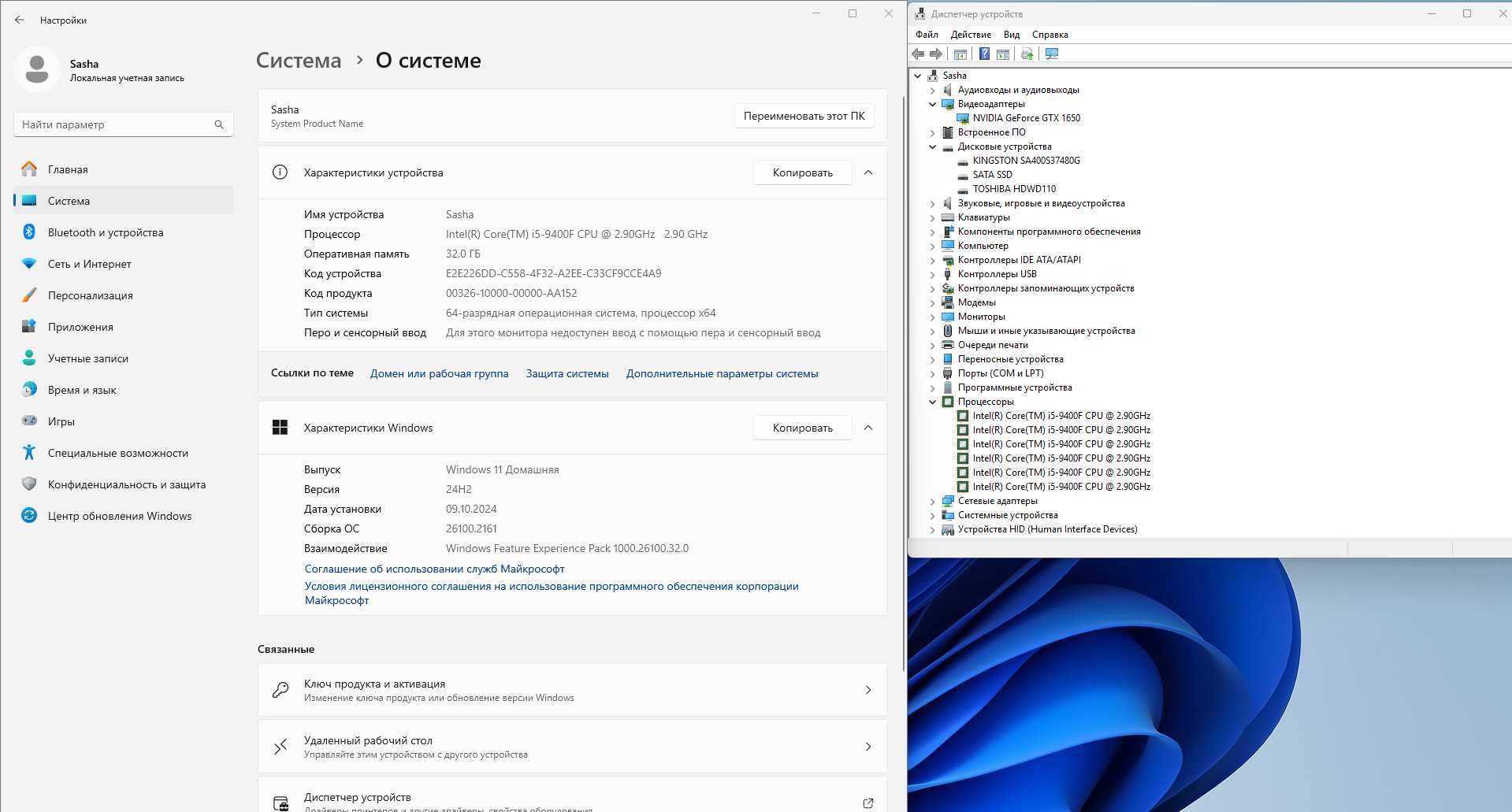
Task: Select KINGSTON SA400S37480G disk
Action: tap(1026, 161)
